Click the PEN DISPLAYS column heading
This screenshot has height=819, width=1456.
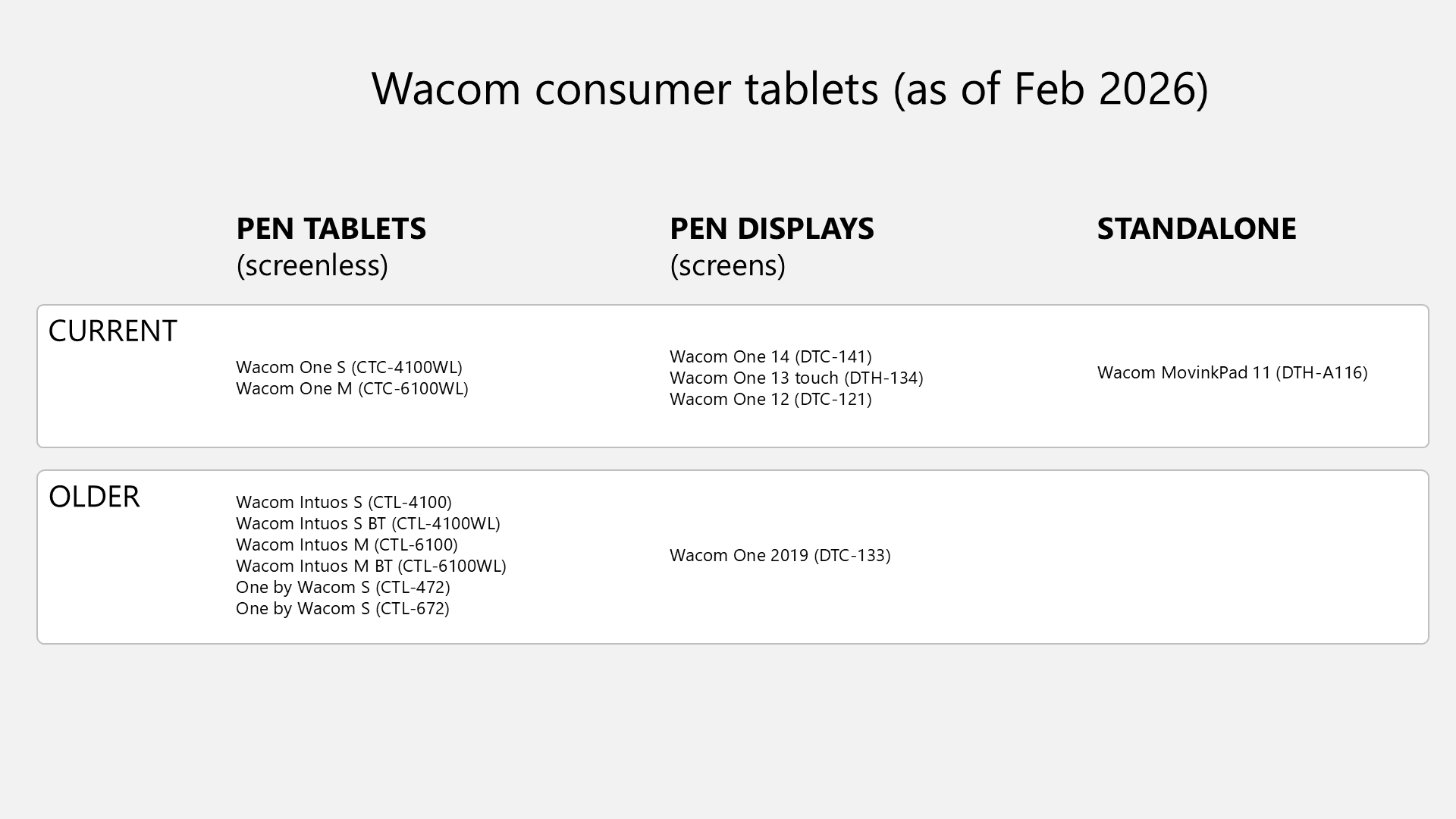click(771, 228)
